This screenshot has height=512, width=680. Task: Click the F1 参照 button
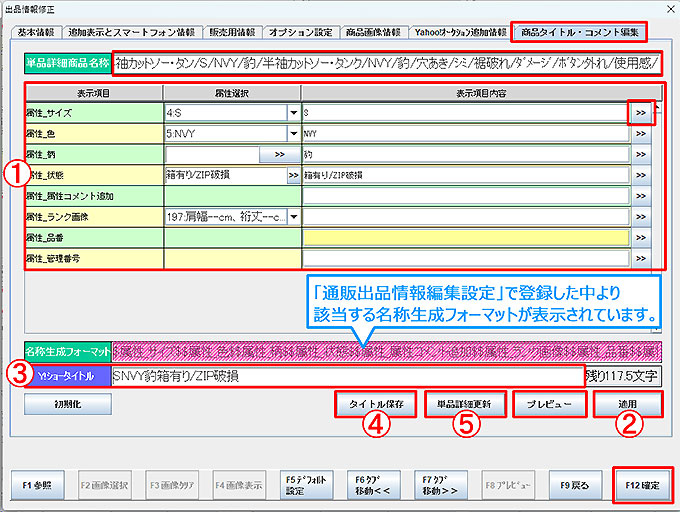pyautogui.click(x=37, y=485)
